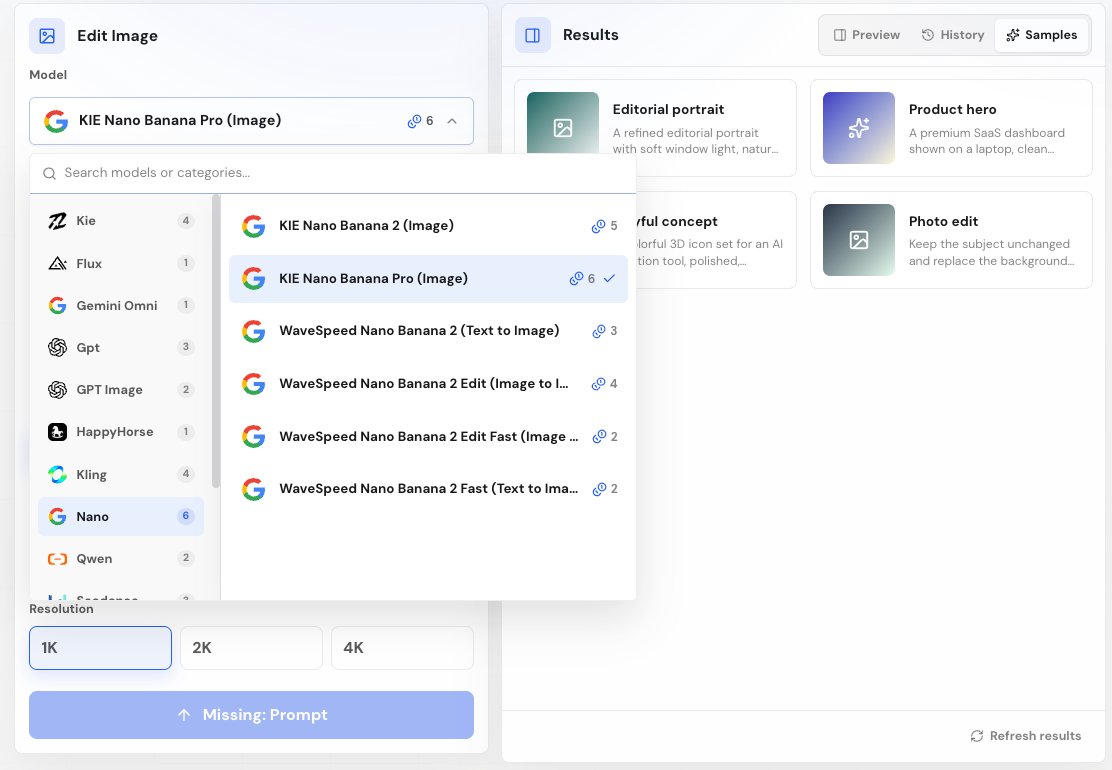The height and width of the screenshot is (770, 1112).
Task: Choose WaveSpeed Nano Banana 2 Edit (Image to I...)
Action: (x=428, y=384)
